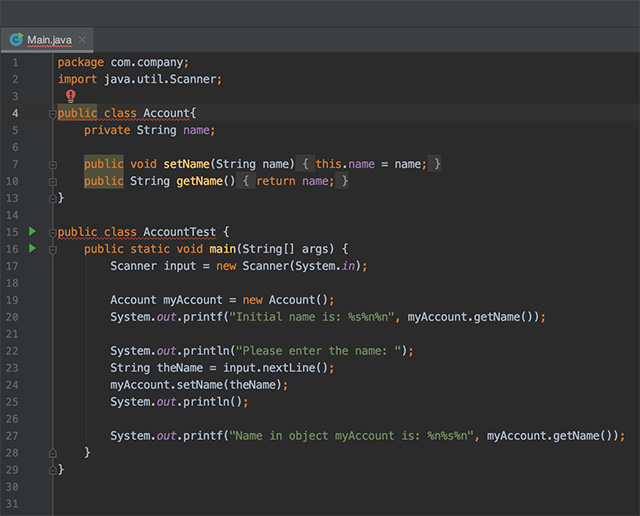The height and width of the screenshot is (516, 640).
Task: Run AccountTest class via gutter arrow
Action: (32, 231)
